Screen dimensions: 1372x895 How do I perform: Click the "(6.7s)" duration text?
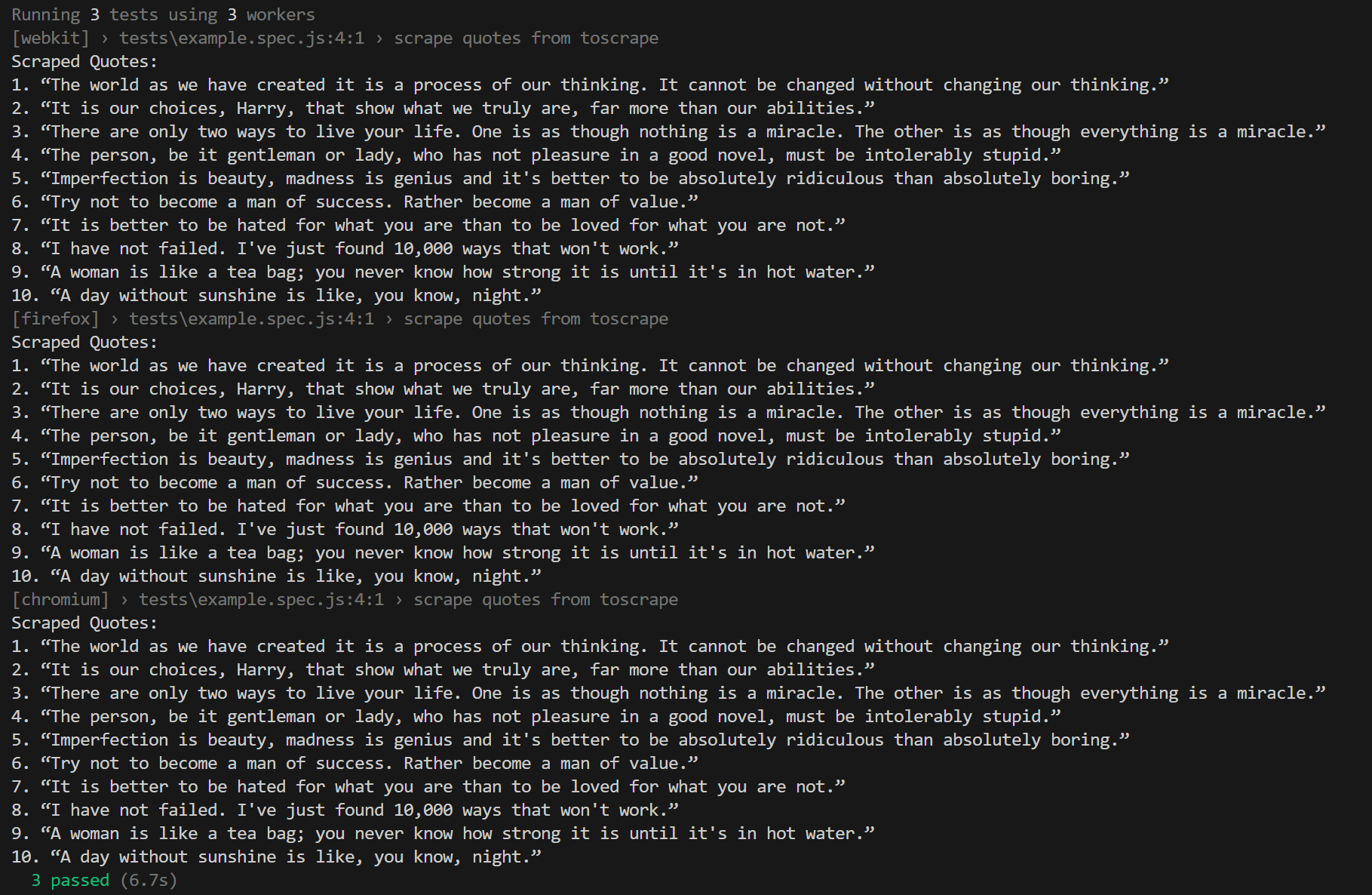[149, 881]
